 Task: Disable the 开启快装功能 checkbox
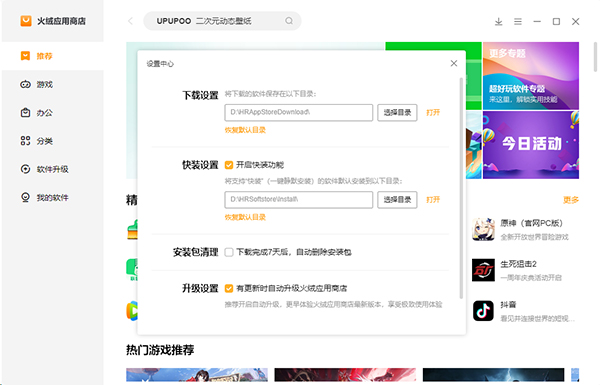[x=229, y=165]
